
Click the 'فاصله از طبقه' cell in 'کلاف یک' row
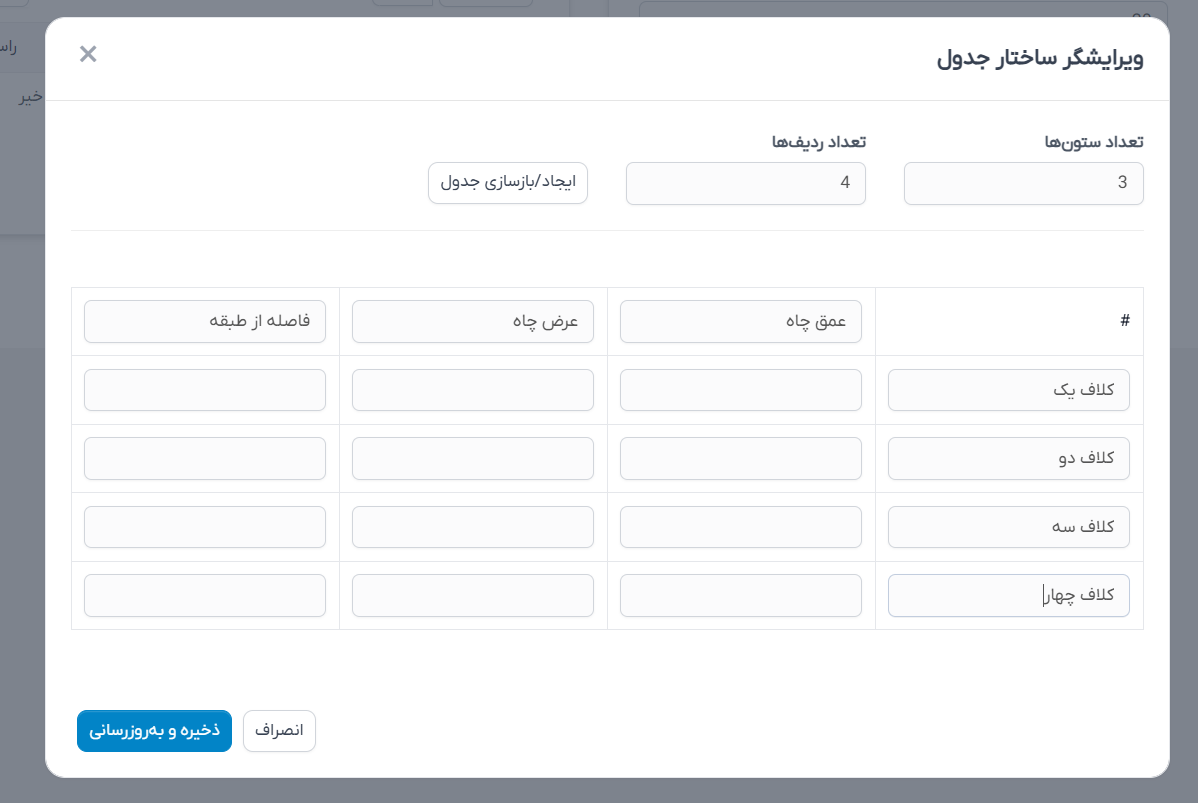(x=204, y=390)
